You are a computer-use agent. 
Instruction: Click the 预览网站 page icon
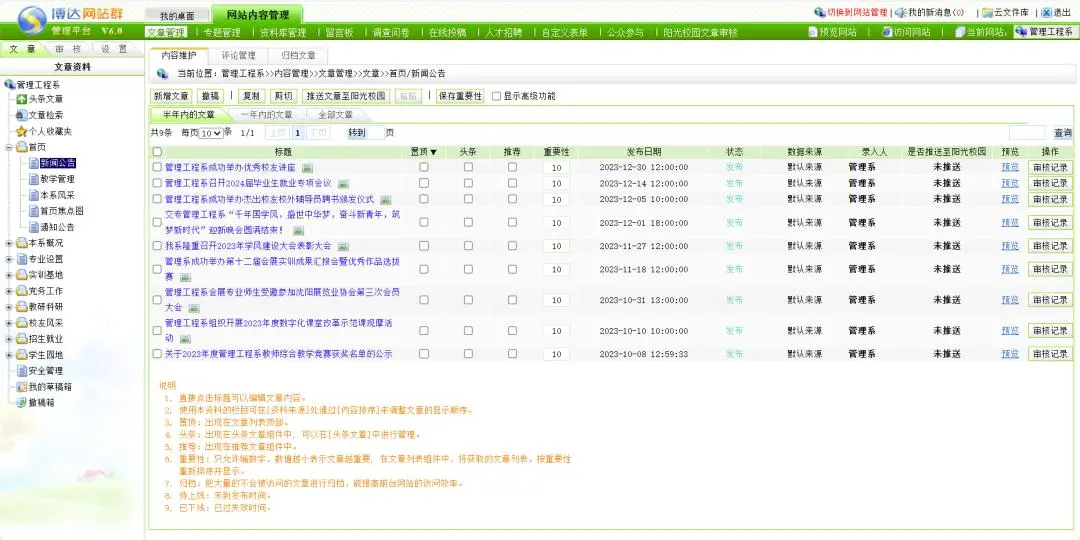pos(812,32)
